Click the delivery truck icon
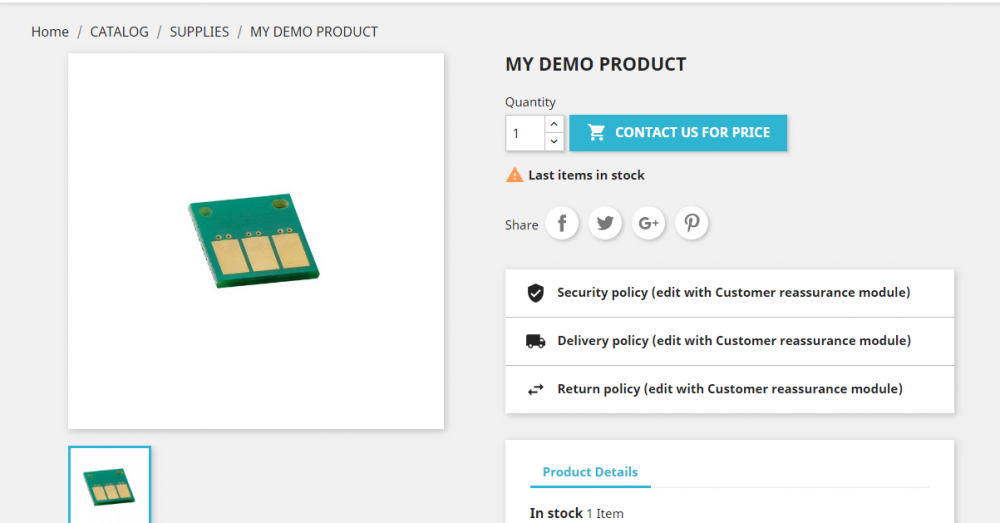Image resolution: width=1000 pixels, height=523 pixels. click(x=536, y=341)
